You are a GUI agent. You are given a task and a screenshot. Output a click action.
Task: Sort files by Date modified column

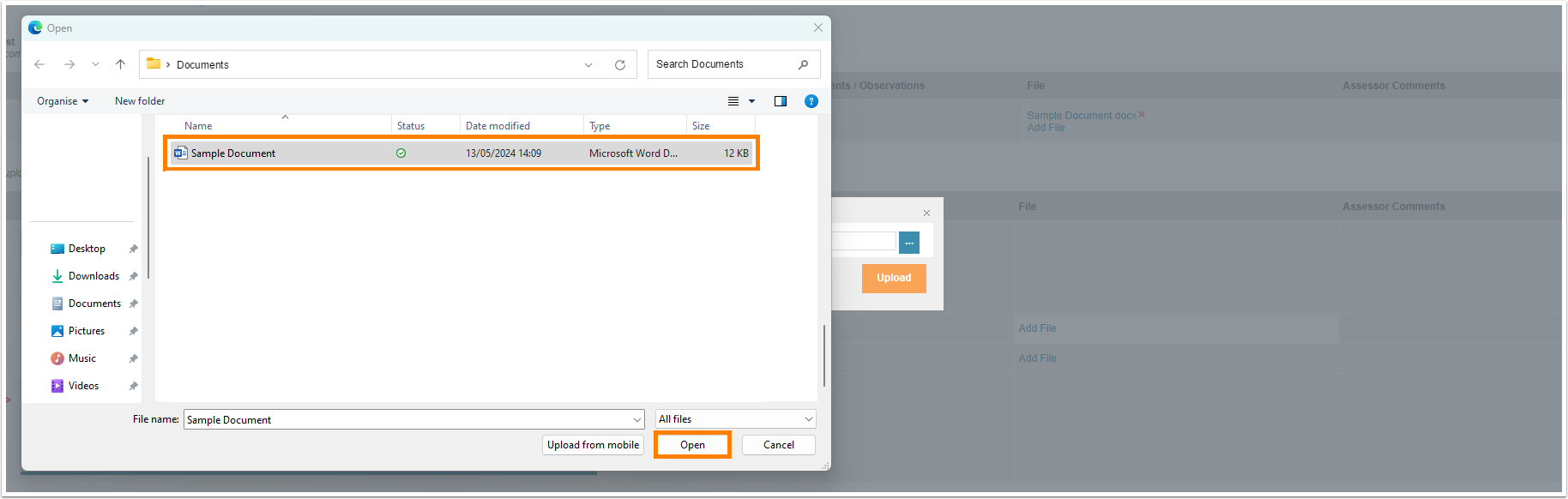[x=498, y=126]
